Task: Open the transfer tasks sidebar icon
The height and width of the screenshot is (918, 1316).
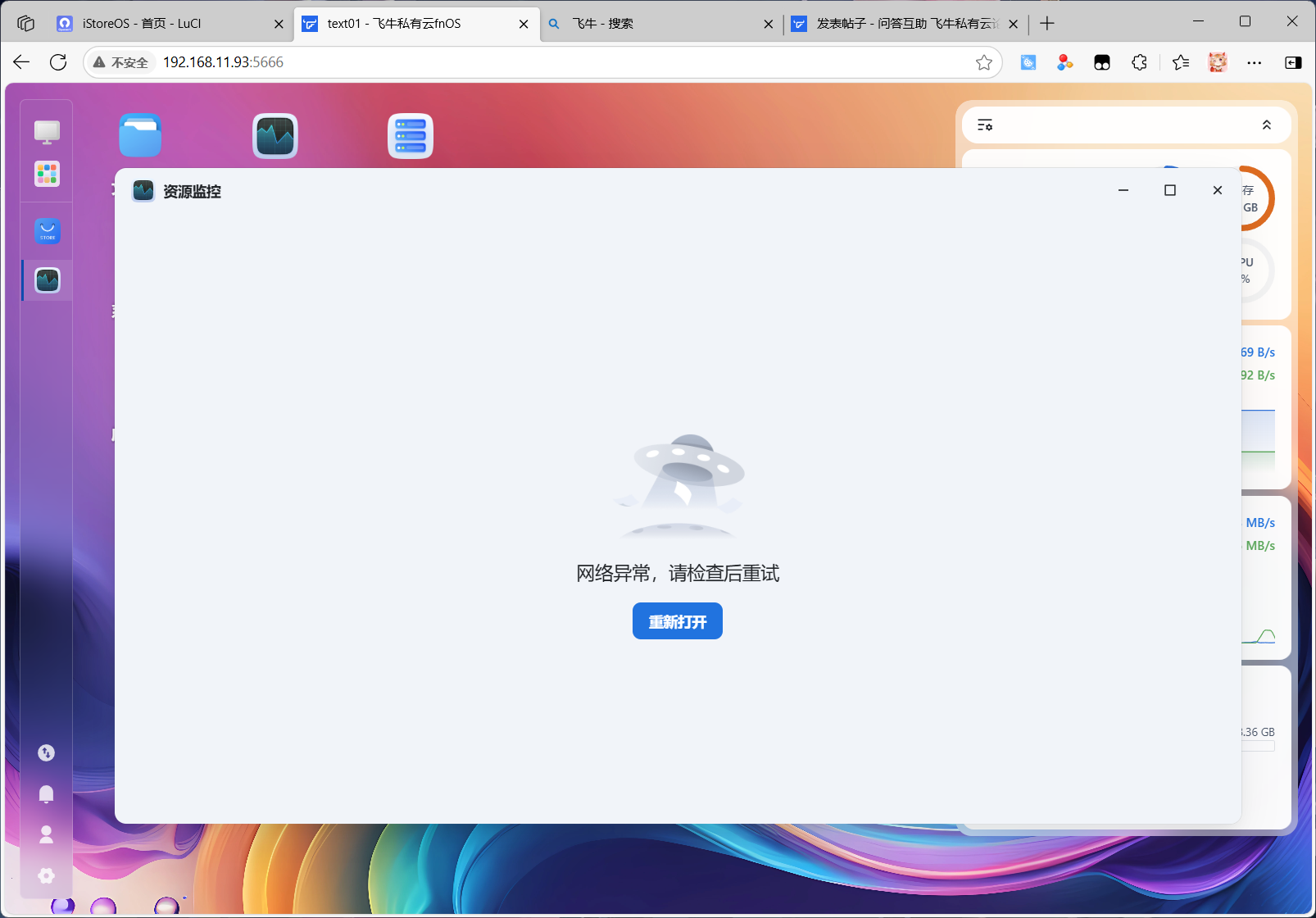Action: click(47, 752)
